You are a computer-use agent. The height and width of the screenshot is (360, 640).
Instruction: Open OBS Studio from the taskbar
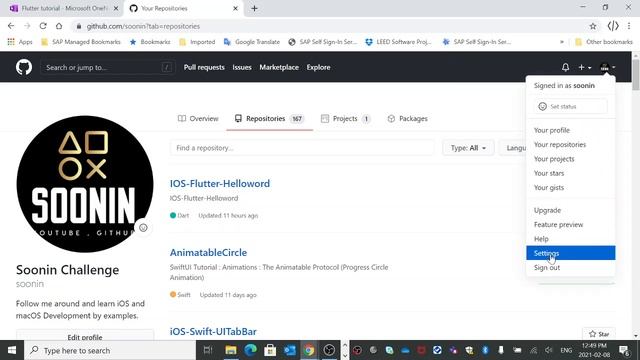329,350
